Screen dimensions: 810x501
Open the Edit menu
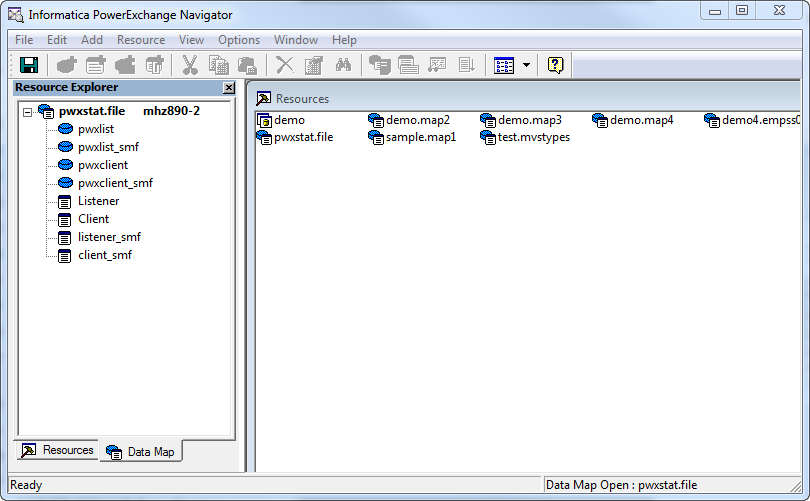(x=57, y=40)
